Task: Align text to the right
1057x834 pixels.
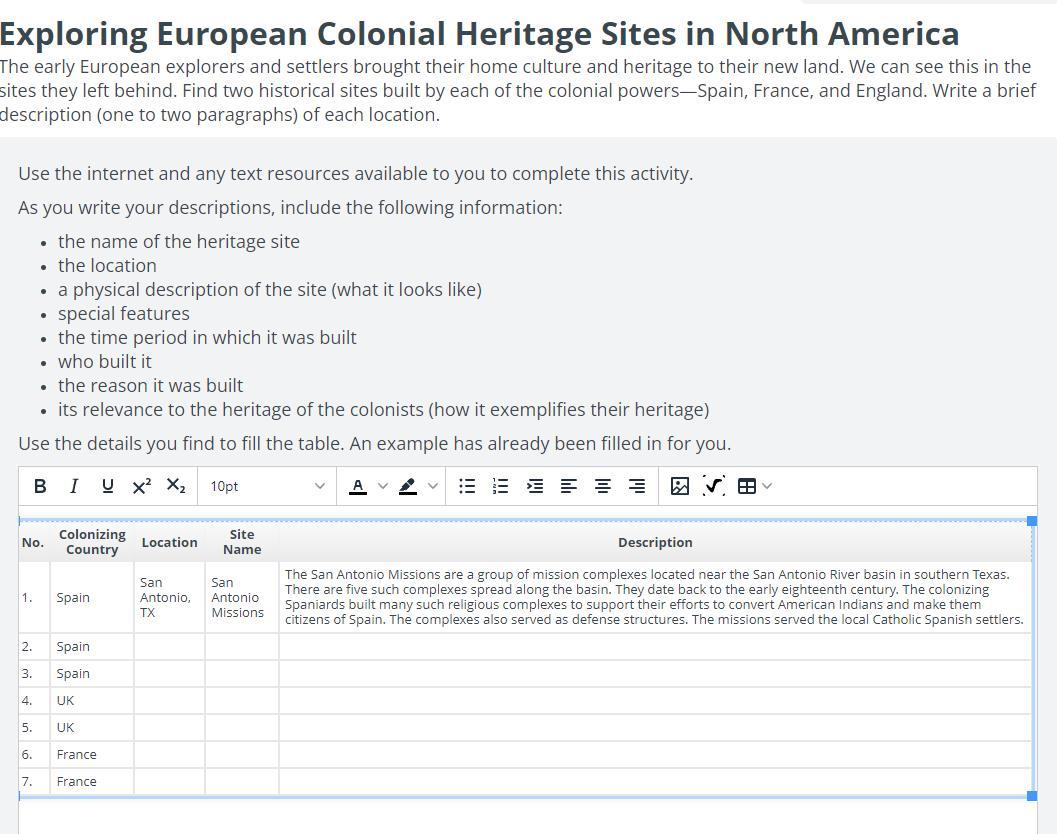Action: click(x=637, y=486)
